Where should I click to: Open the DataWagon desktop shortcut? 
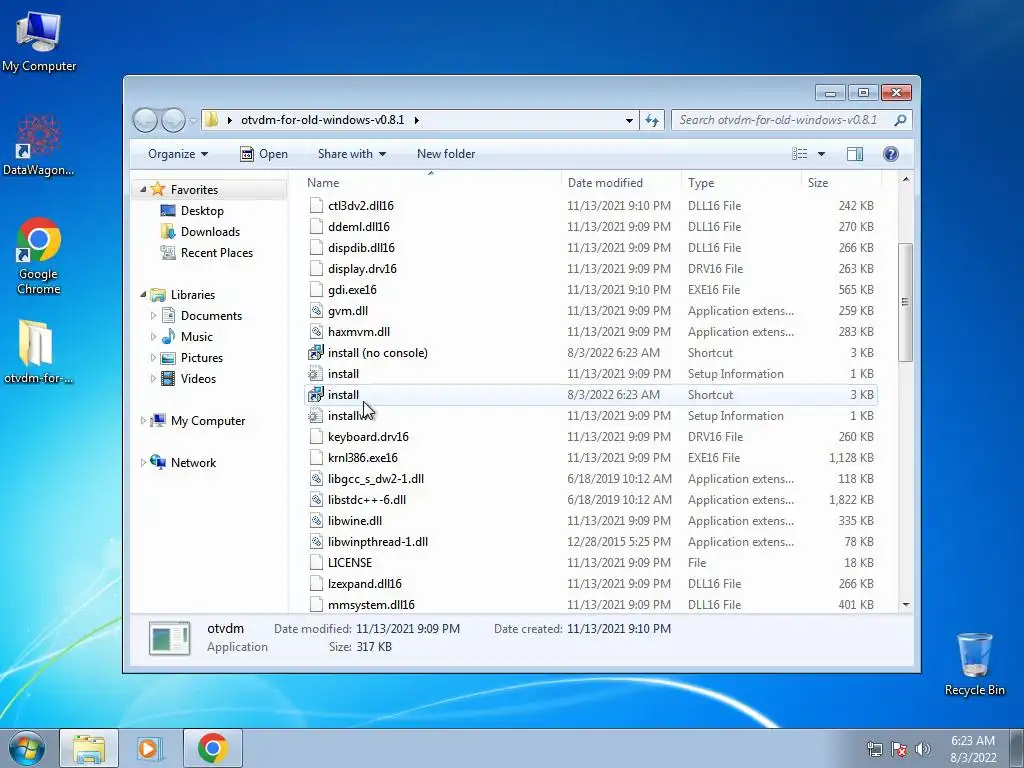point(38,145)
